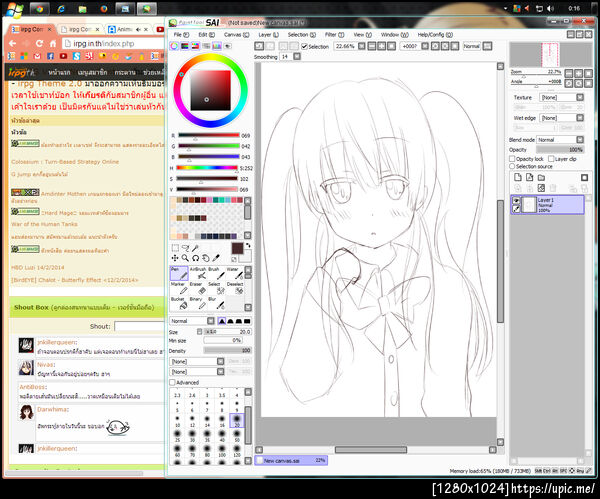Open the Filter menu
Screen dimensions: 600x499
[334, 34]
